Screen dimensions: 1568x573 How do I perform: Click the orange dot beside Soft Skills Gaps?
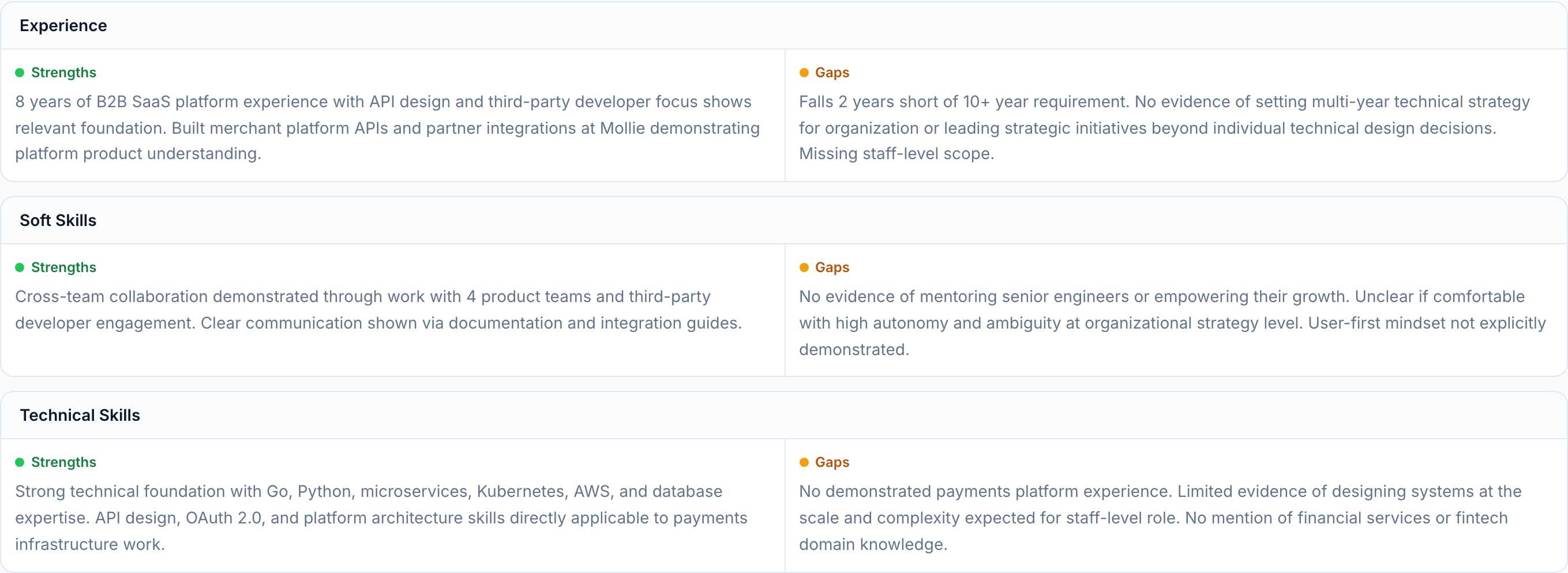(804, 267)
